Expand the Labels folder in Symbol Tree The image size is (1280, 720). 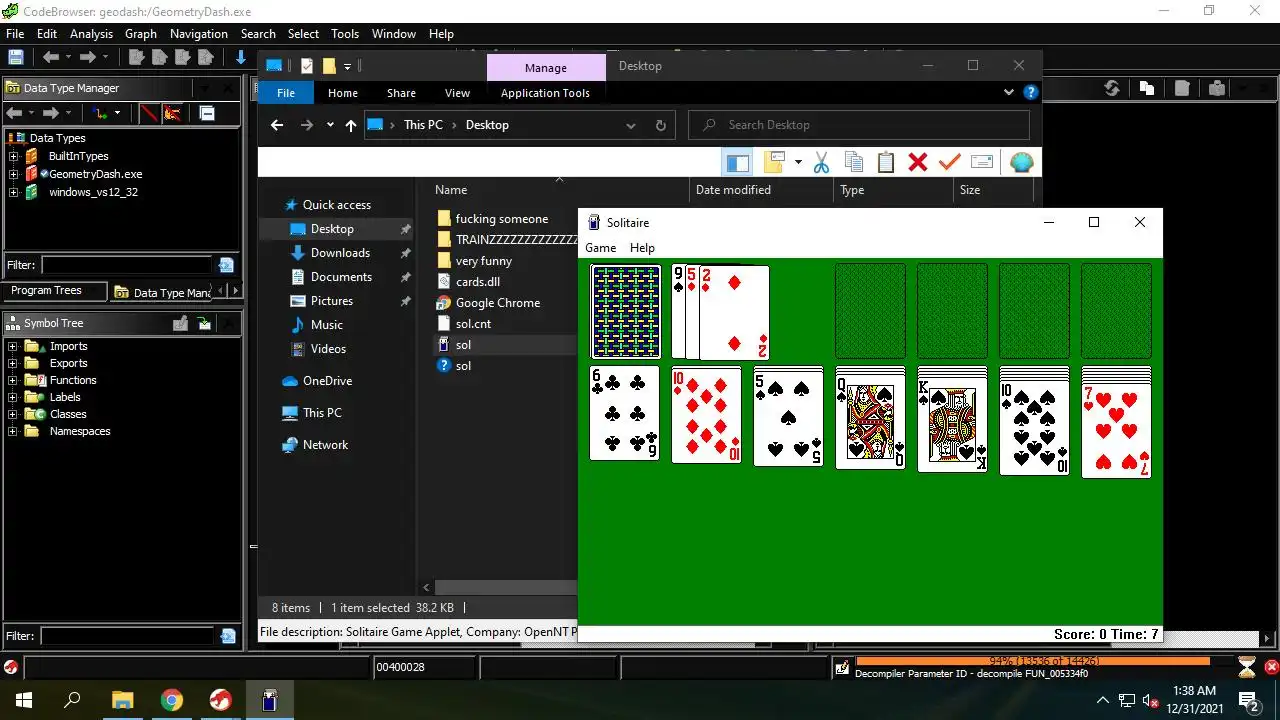click(x=13, y=397)
